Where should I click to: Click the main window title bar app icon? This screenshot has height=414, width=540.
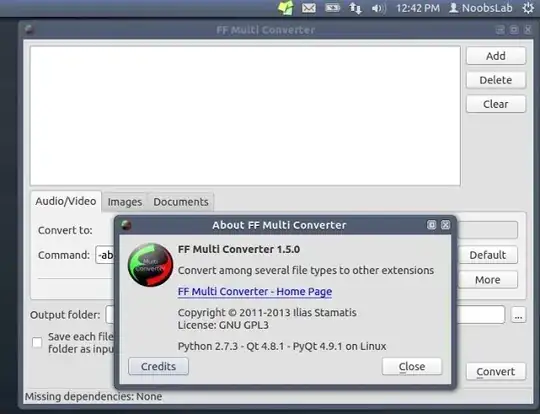pyautogui.click(x=29, y=30)
